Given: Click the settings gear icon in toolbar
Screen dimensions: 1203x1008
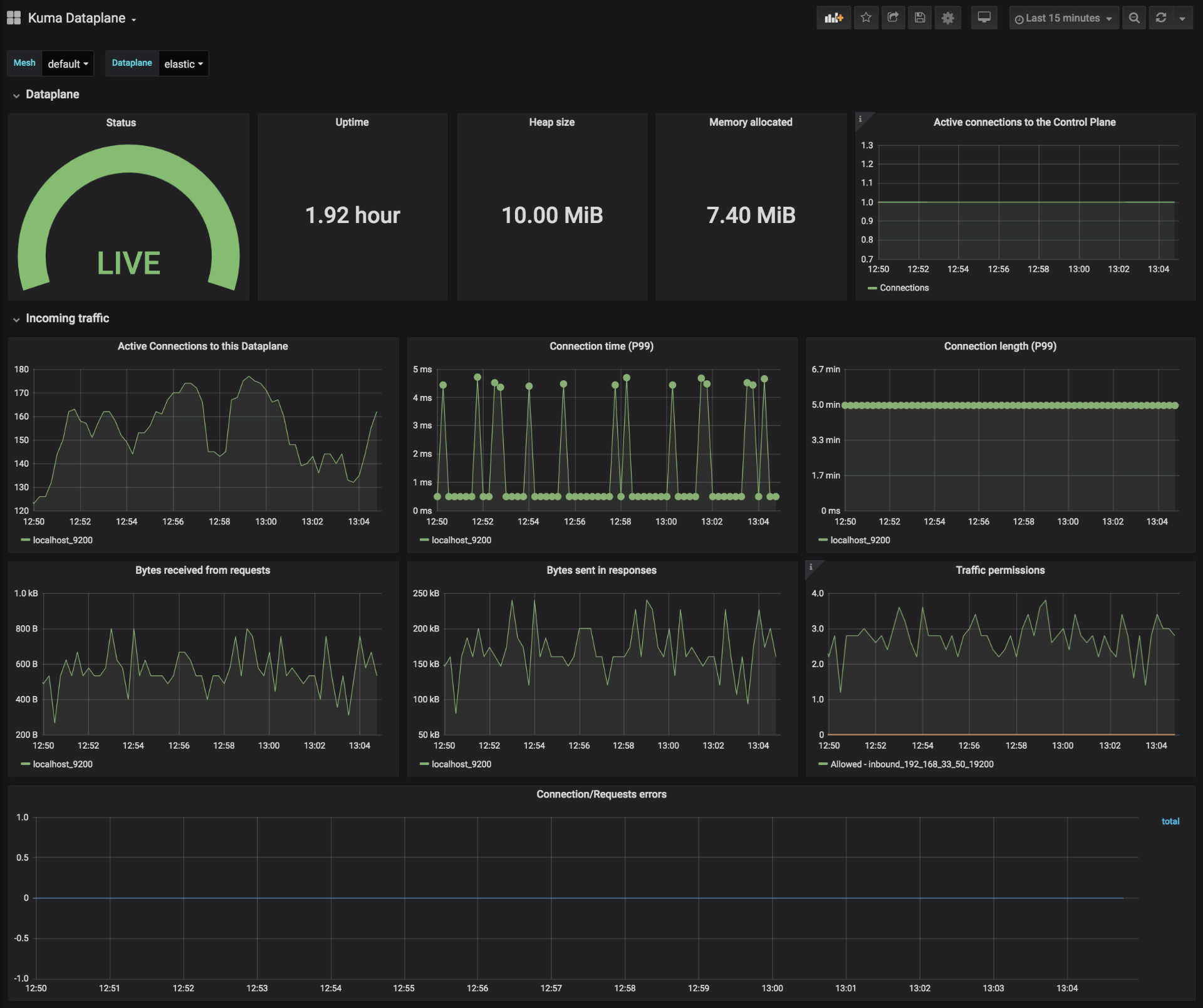Looking at the screenshot, I should click(x=947, y=18).
